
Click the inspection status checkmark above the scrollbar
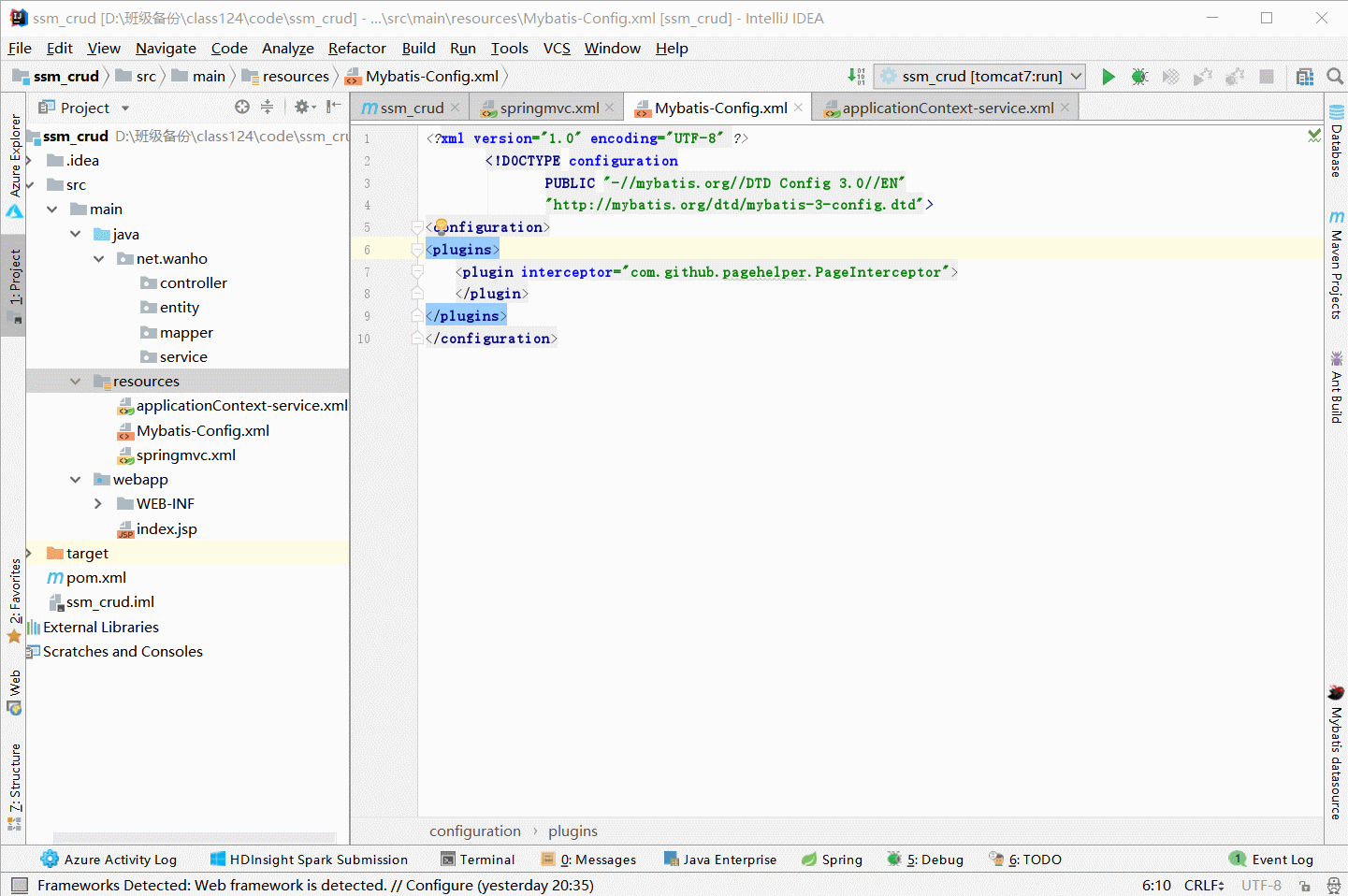click(x=1313, y=136)
